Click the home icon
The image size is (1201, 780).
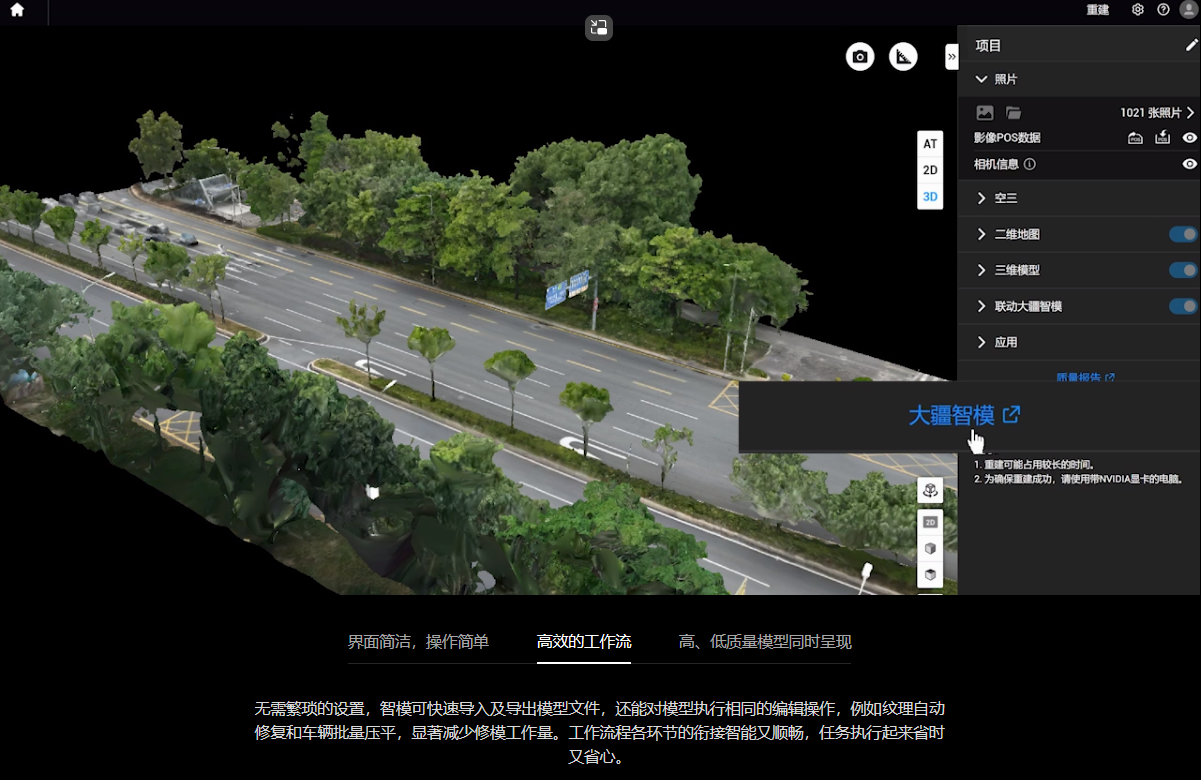point(17,10)
